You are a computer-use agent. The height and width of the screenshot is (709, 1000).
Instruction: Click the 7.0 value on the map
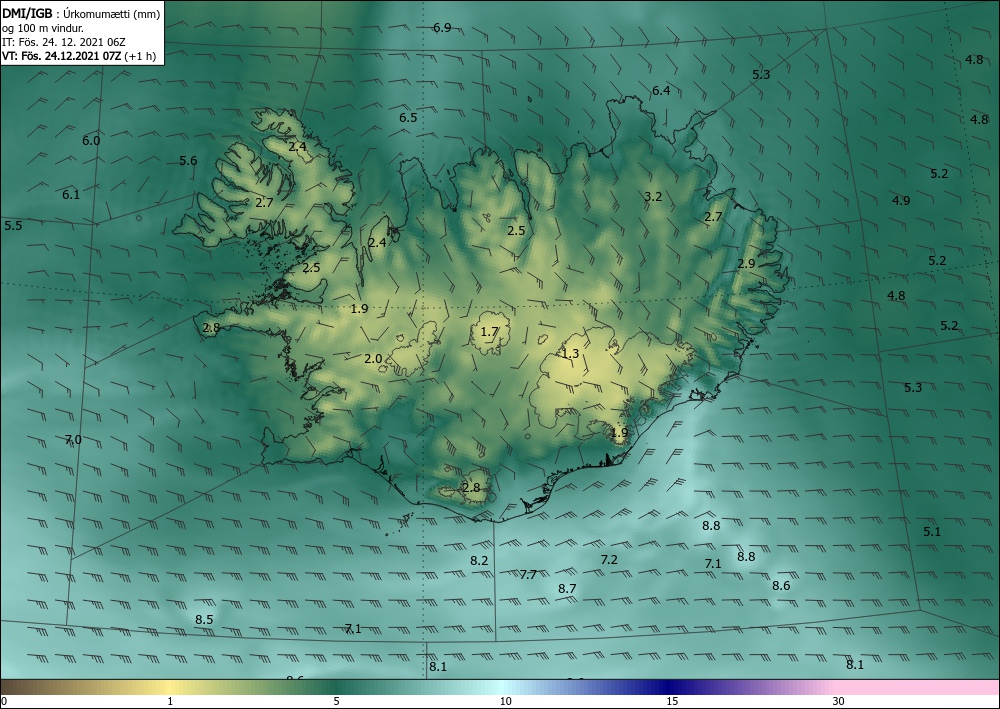click(73, 439)
